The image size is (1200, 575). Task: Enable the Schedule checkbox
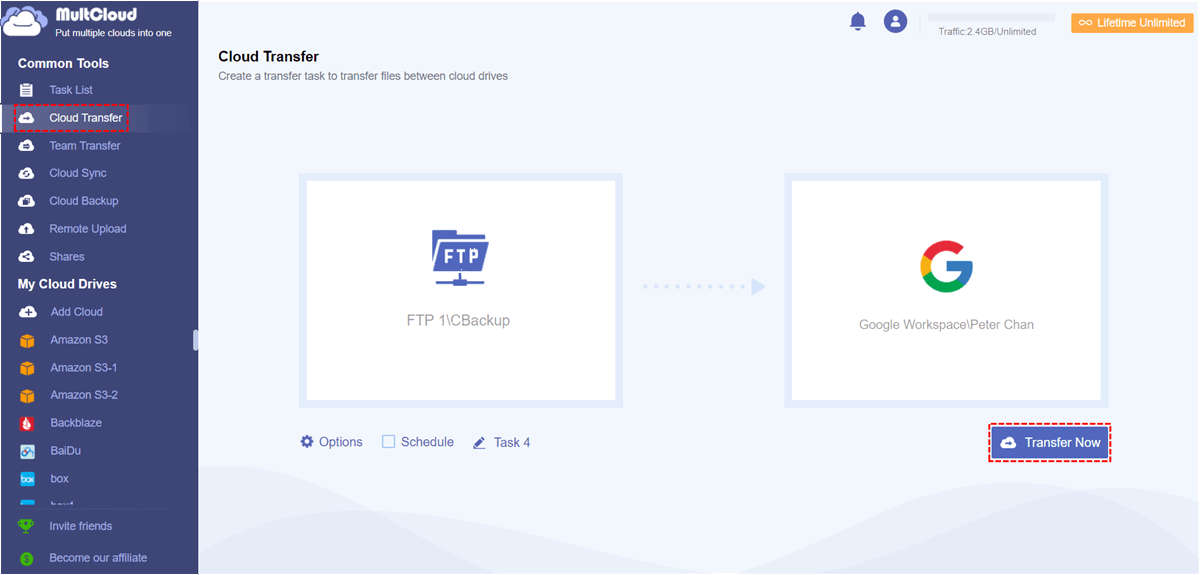[389, 442]
